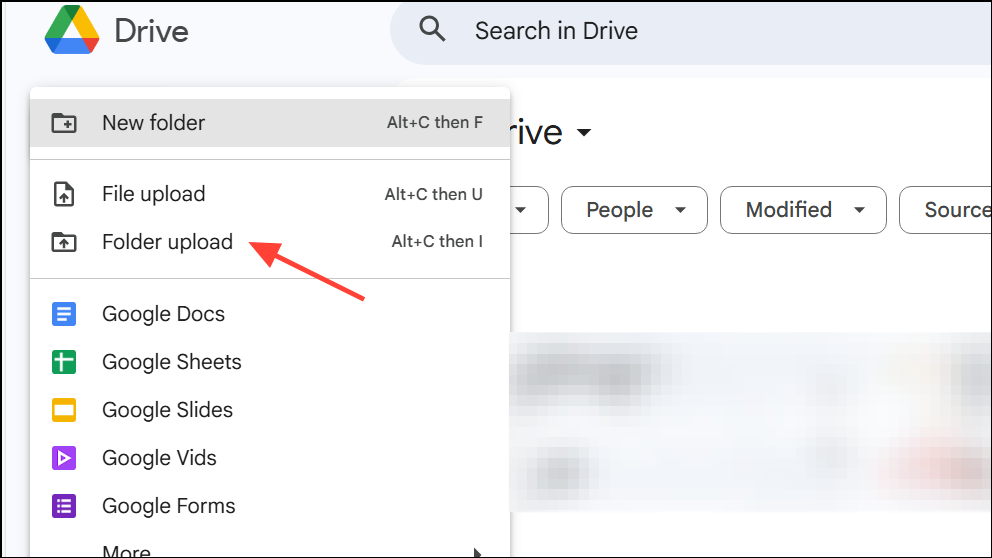Open the My Drive title dropdown arrow
Image resolution: width=992 pixels, height=558 pixels.
pyautogui.click(x=584, y=133)
